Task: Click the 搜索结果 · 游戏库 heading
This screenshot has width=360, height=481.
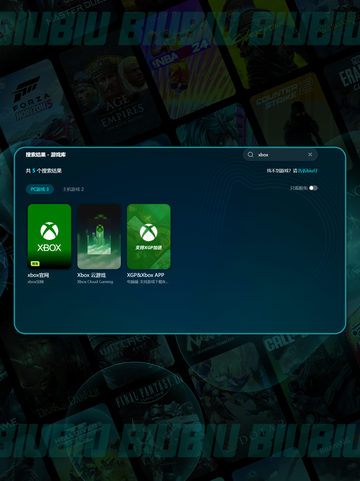Action: tap(46, 155)
